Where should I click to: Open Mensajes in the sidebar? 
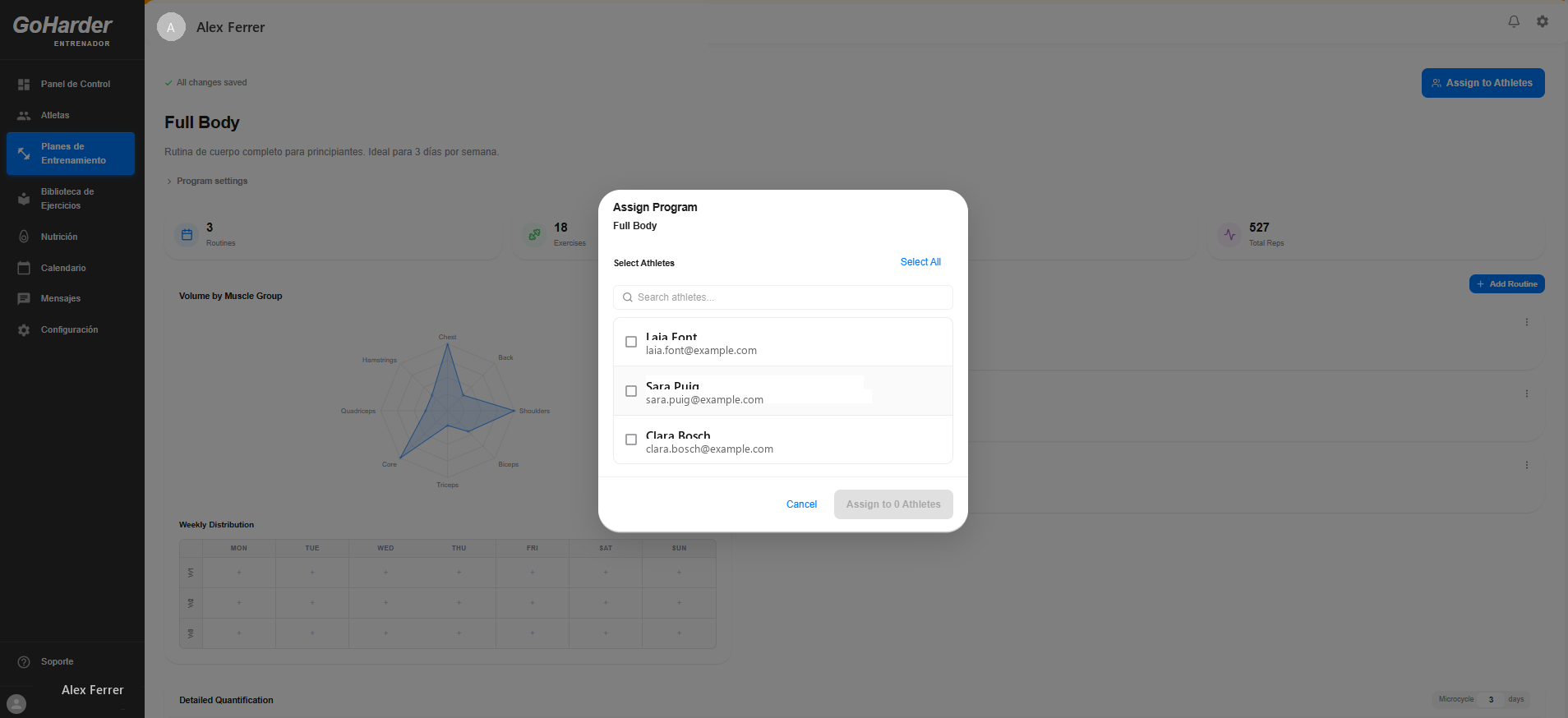tap(71, 299)
